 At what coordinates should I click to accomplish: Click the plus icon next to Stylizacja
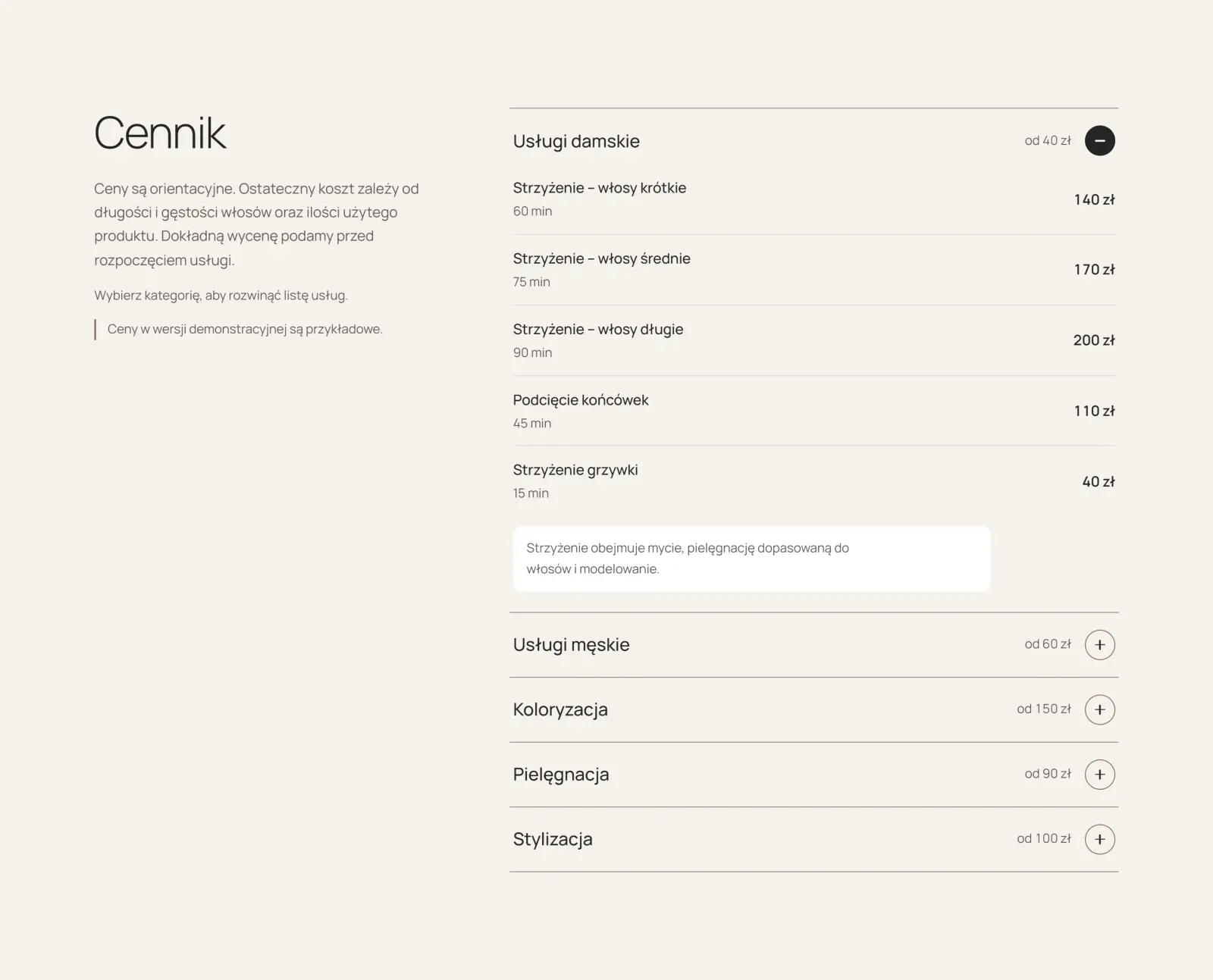coord(1099,839)
